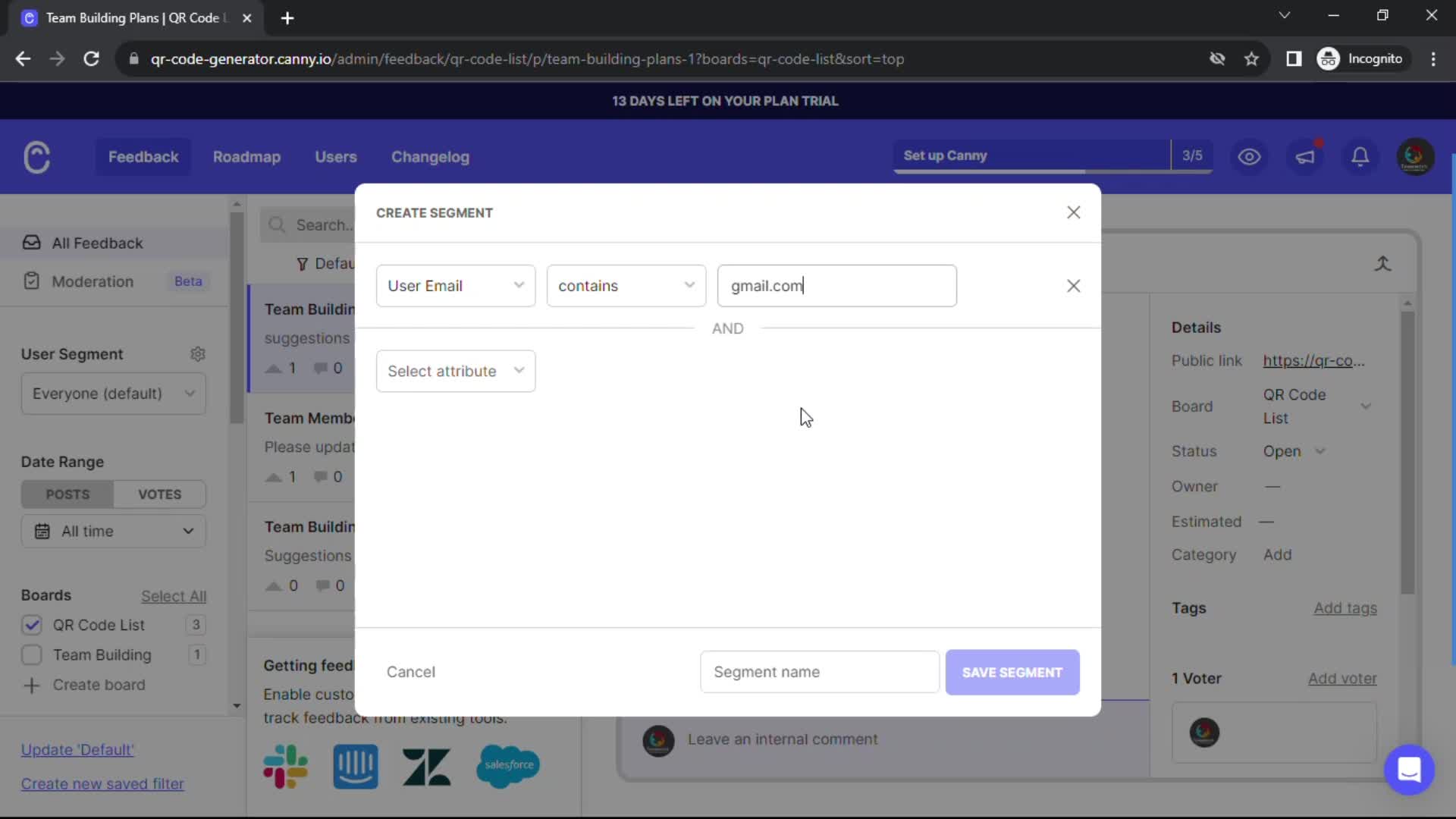Switch to the Changelog tab

click(x=431, y=156)
